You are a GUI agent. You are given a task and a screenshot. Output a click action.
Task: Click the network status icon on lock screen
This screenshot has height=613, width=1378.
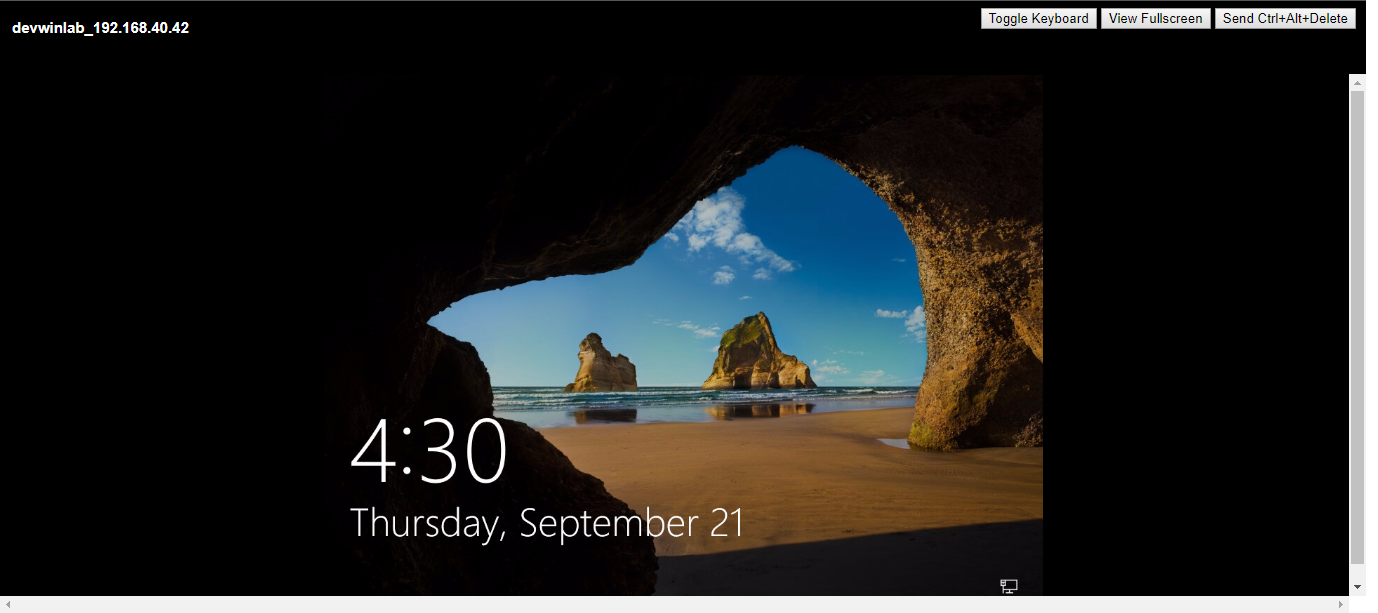[1009, 586]
